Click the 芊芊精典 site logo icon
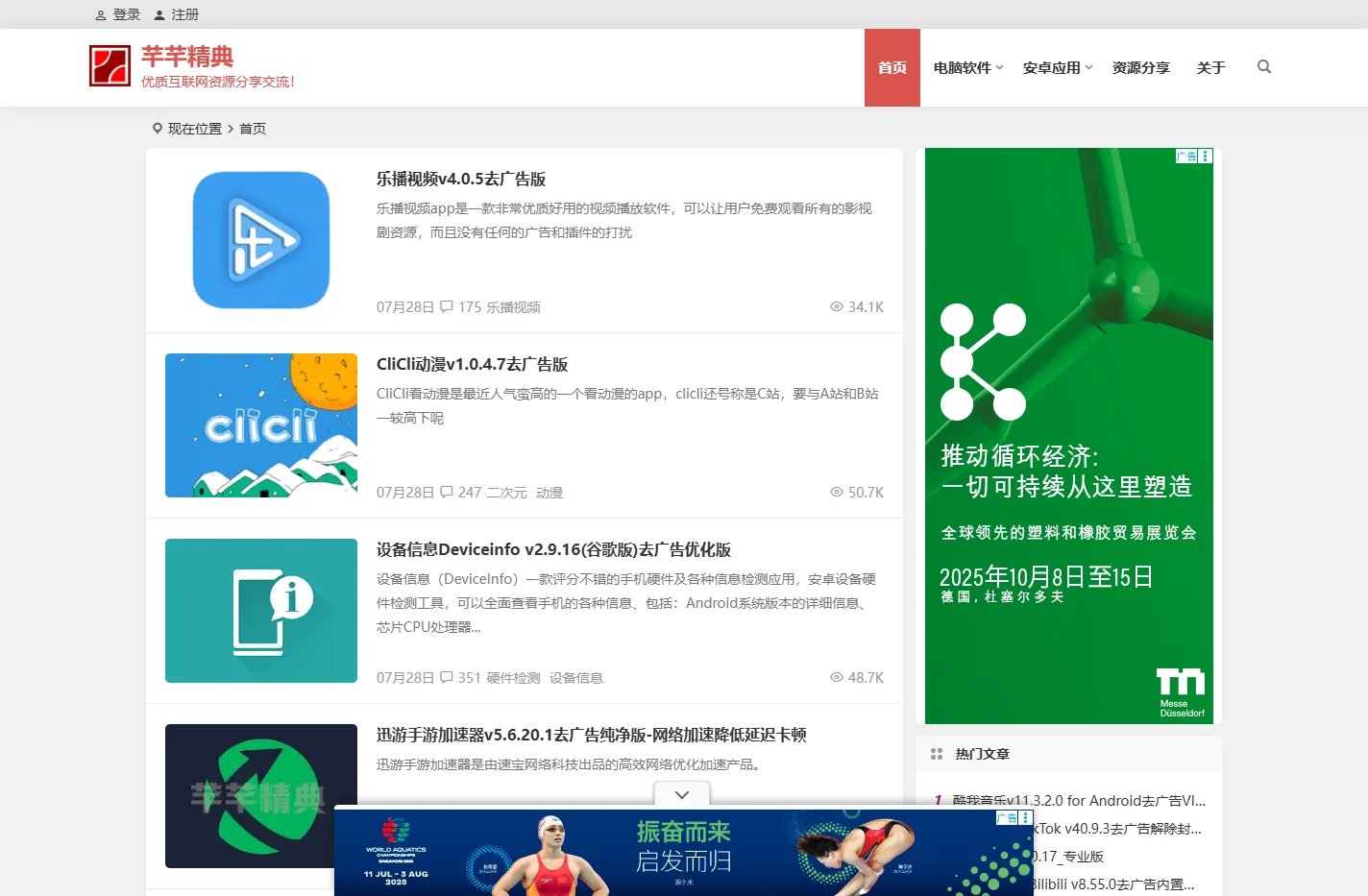 (x=110, y=66)
